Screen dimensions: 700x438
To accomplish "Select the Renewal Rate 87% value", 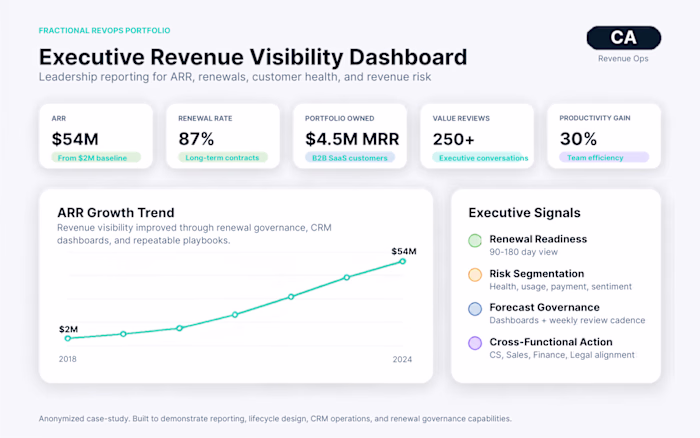I will pos(196,139).
